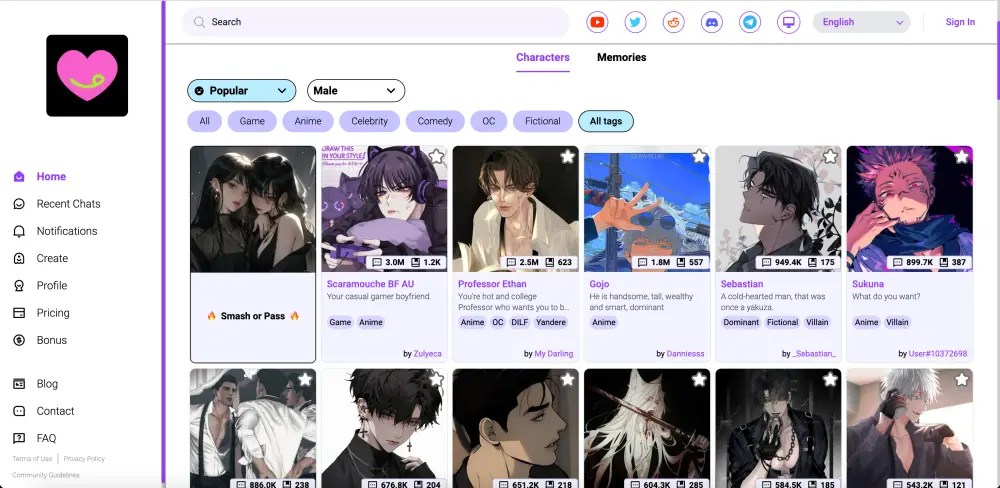This screenshot has width=1000, height=488.
Task: Click the magnifier icon in search bar
Action: pyautogui.click(x=200, y=22)
